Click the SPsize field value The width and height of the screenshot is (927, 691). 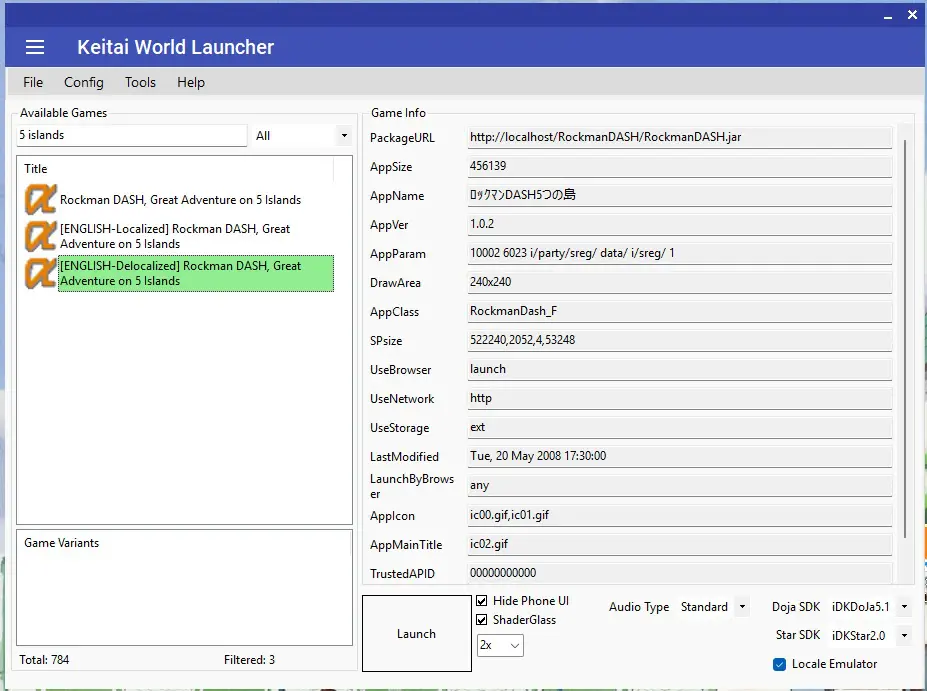pos(679,340)
